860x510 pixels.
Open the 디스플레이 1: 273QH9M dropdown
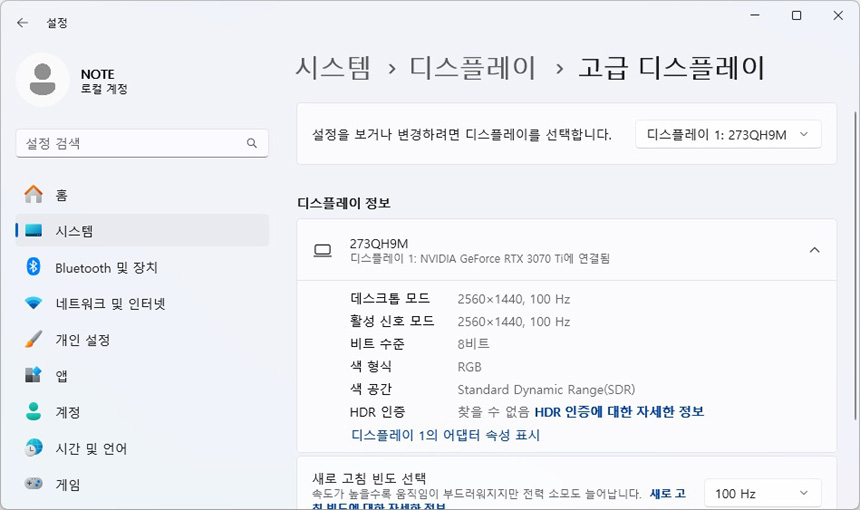click(x=728, y=134)
